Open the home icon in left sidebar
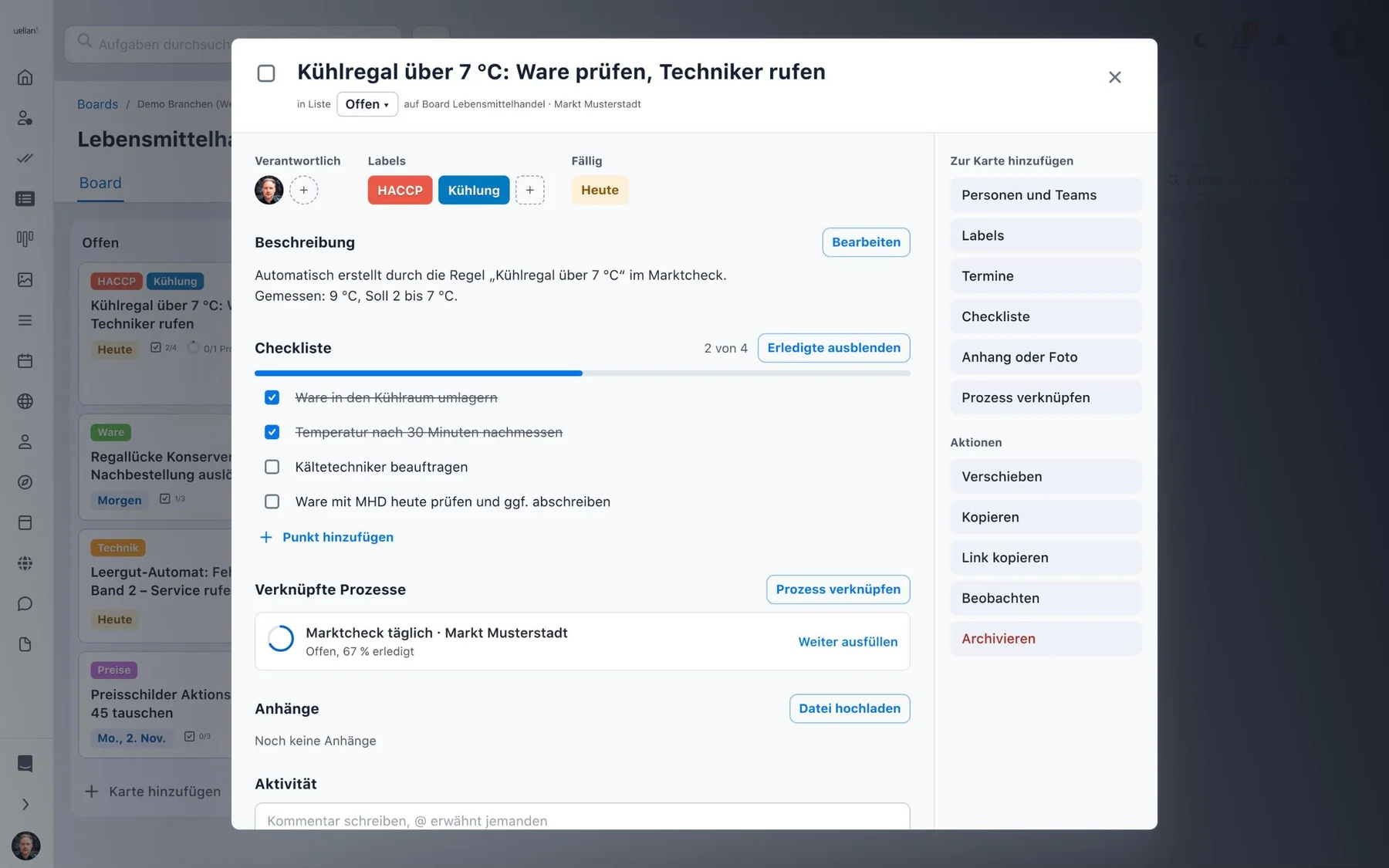 pyautogui.click(x=25, y=77)
